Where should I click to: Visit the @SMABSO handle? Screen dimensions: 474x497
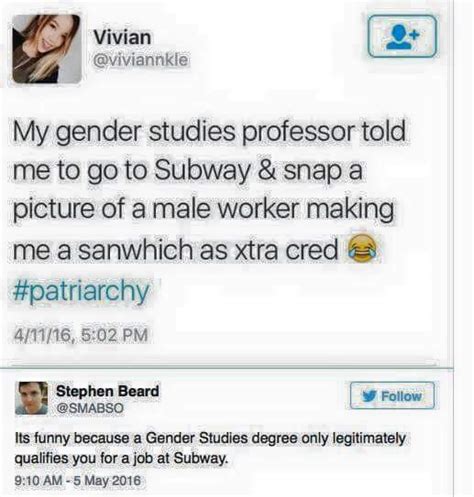90,407
